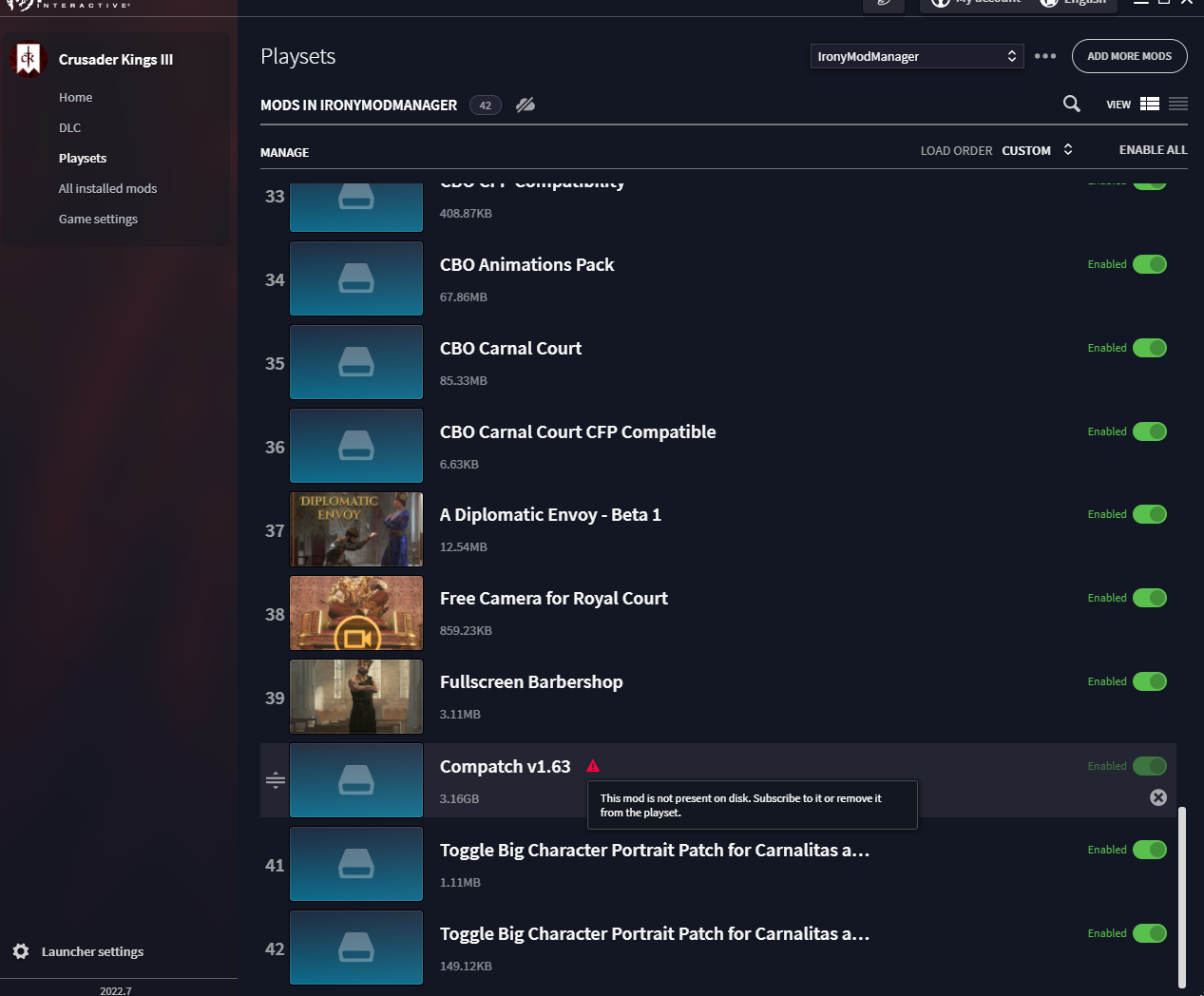
Task: Toggle CBO Carnal Court CFP Compatible off
Action: pos(1150,431)
